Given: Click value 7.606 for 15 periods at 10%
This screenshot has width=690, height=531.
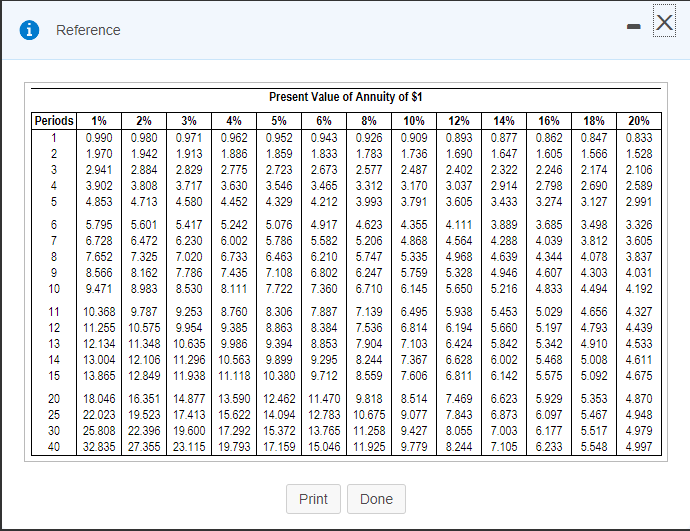Looking at the screenshot, I should 414,376.
